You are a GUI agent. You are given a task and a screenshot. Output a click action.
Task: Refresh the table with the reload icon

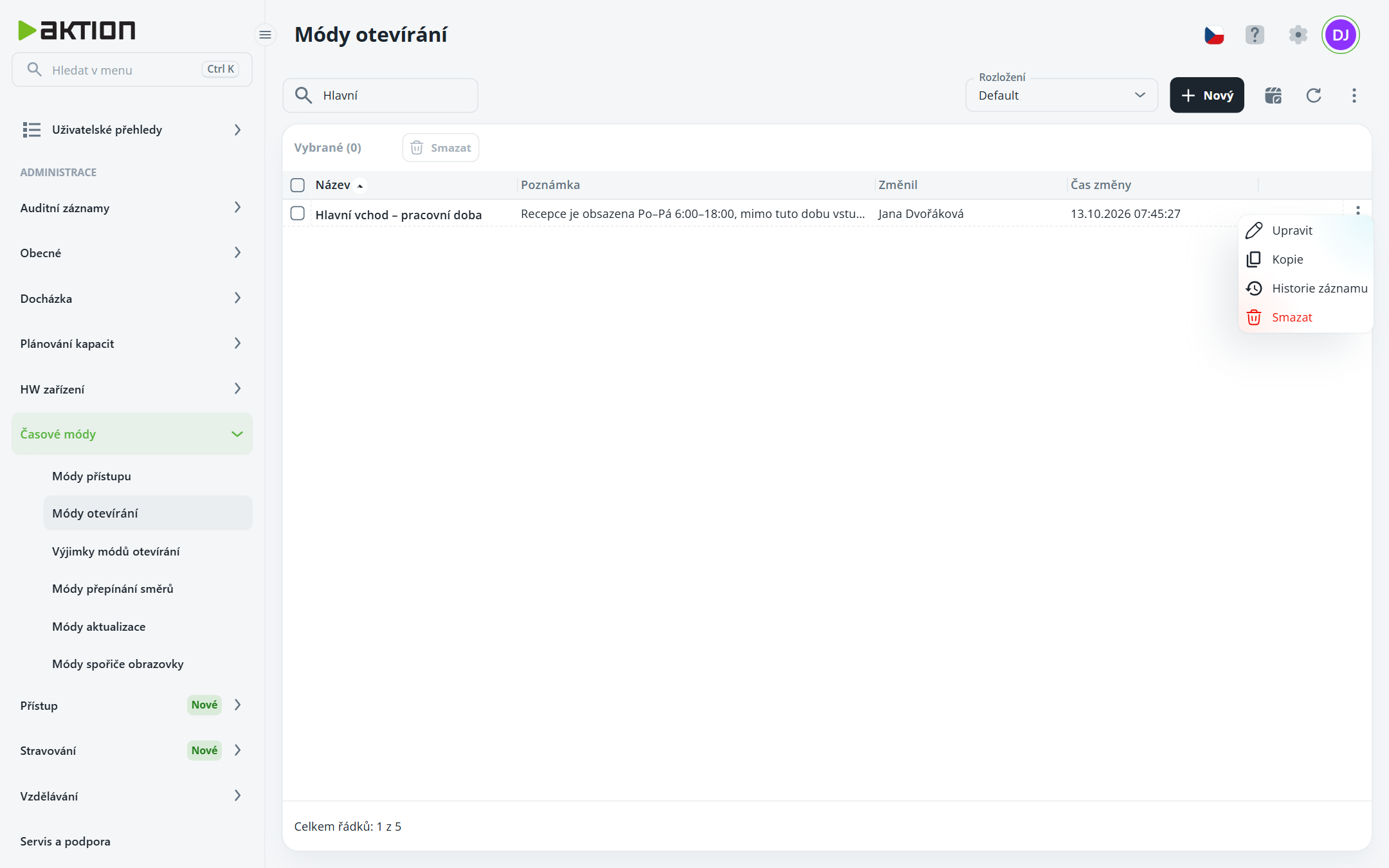coord(1314,95)
